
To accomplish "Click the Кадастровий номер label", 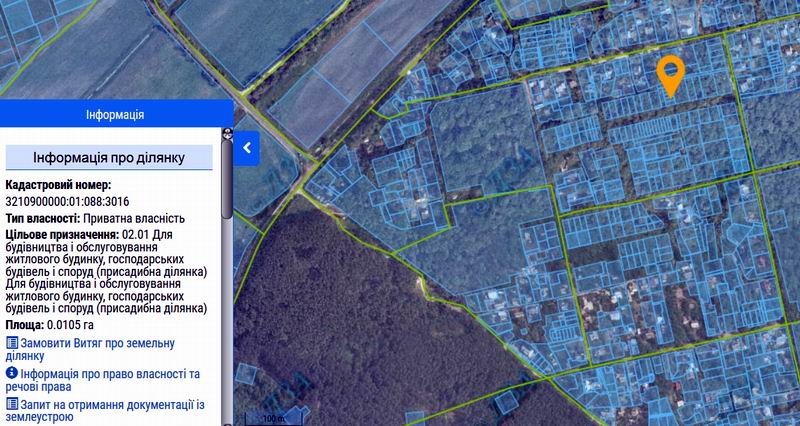I will [58, 185].
